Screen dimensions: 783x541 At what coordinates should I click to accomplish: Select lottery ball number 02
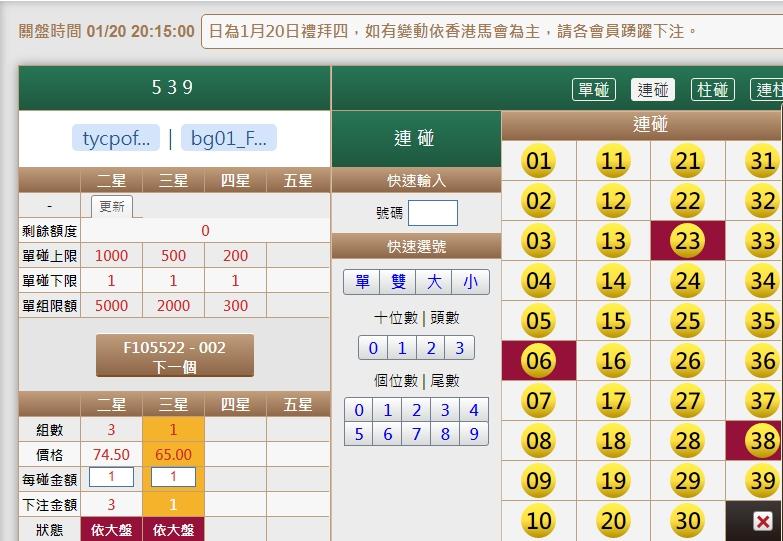(x=538, y=201)
